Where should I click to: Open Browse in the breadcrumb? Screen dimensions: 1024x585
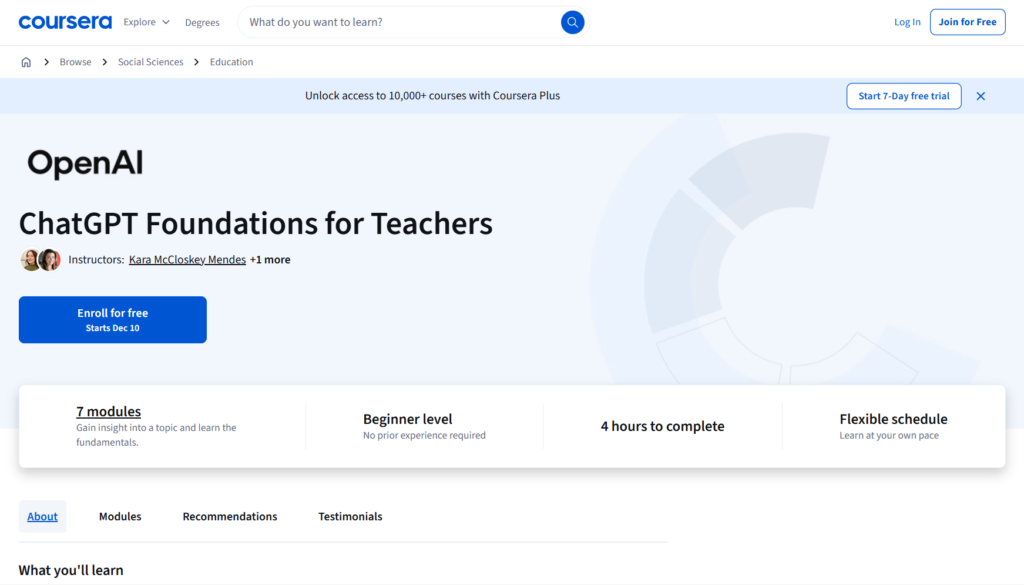point(75,62)
